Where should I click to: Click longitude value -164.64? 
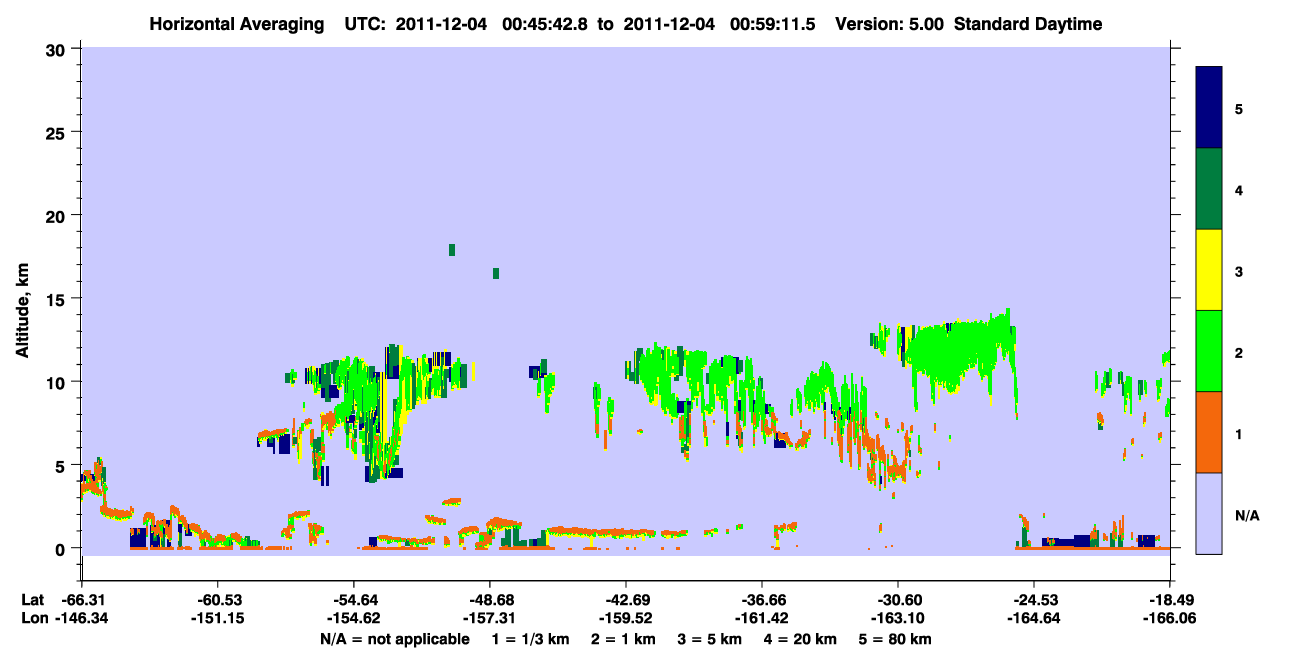1034,618
